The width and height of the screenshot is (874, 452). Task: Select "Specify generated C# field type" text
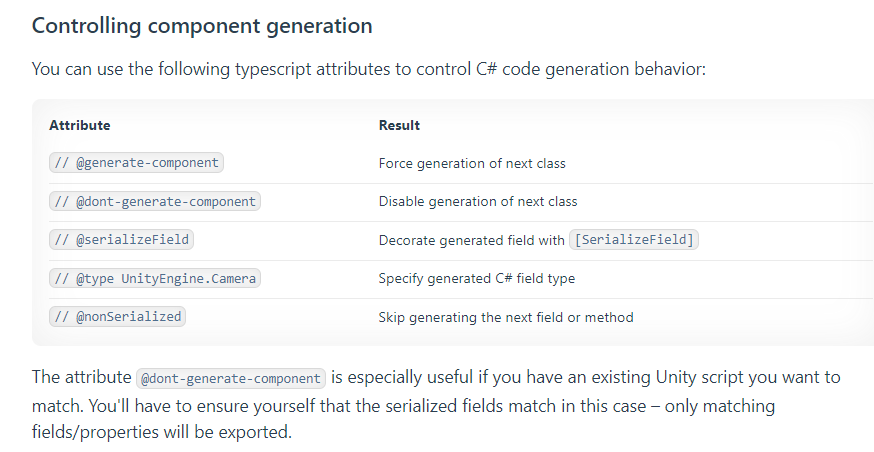click(476, 278)
